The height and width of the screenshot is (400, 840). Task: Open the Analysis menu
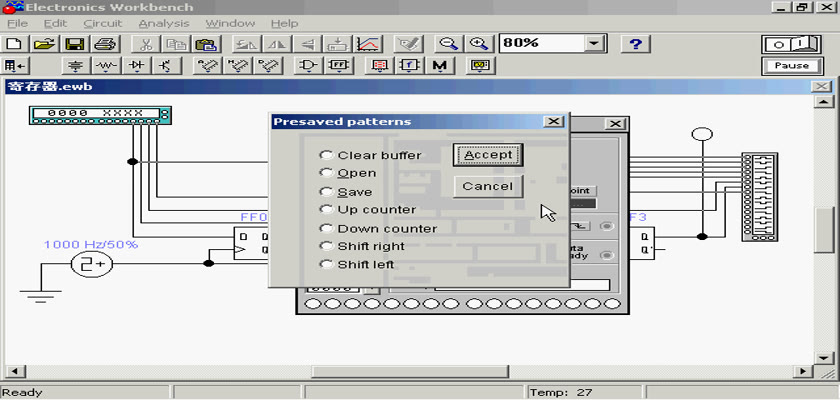point(162,23)
